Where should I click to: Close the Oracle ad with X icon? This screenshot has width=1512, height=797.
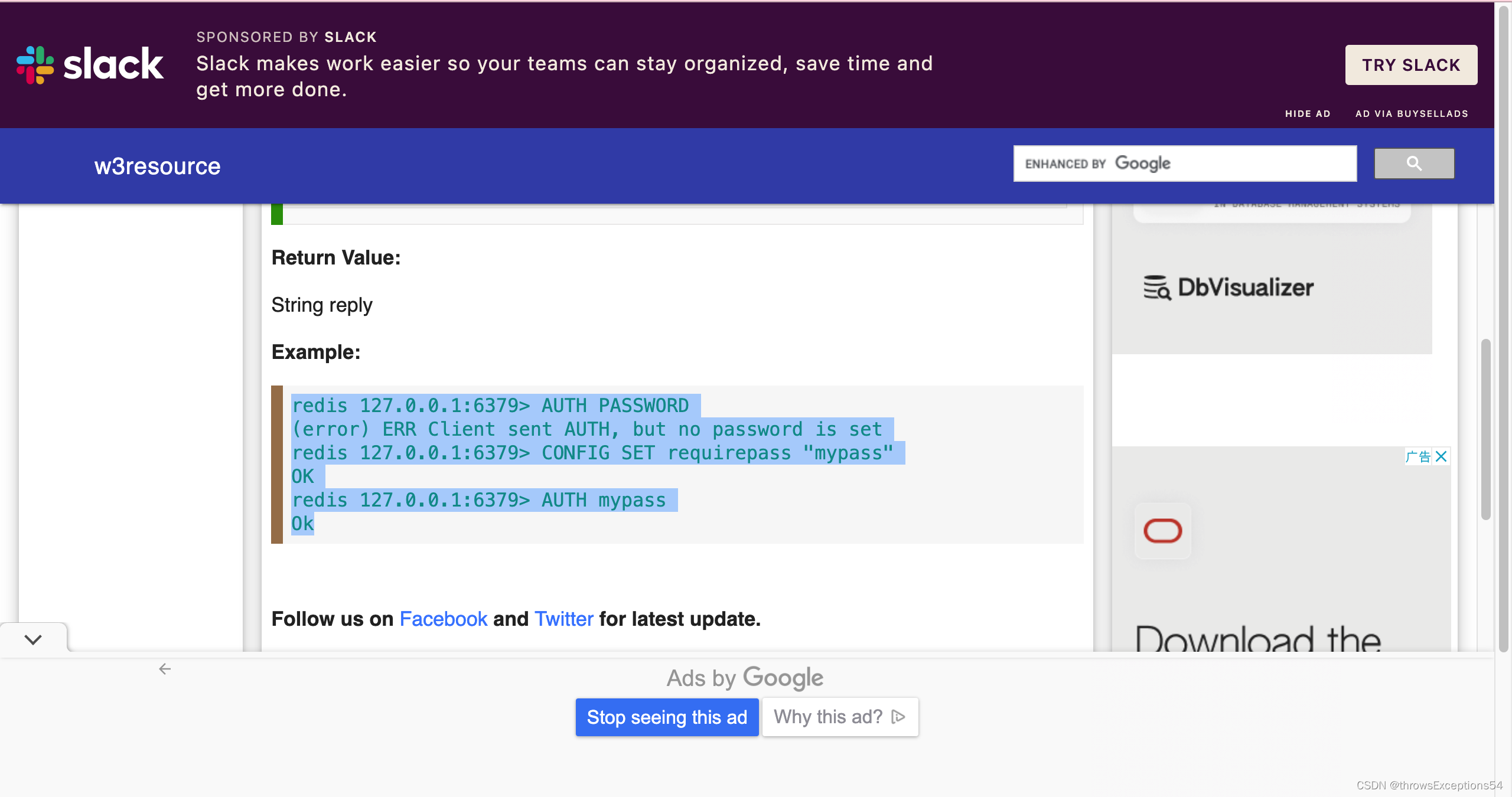click(1441, 456)
